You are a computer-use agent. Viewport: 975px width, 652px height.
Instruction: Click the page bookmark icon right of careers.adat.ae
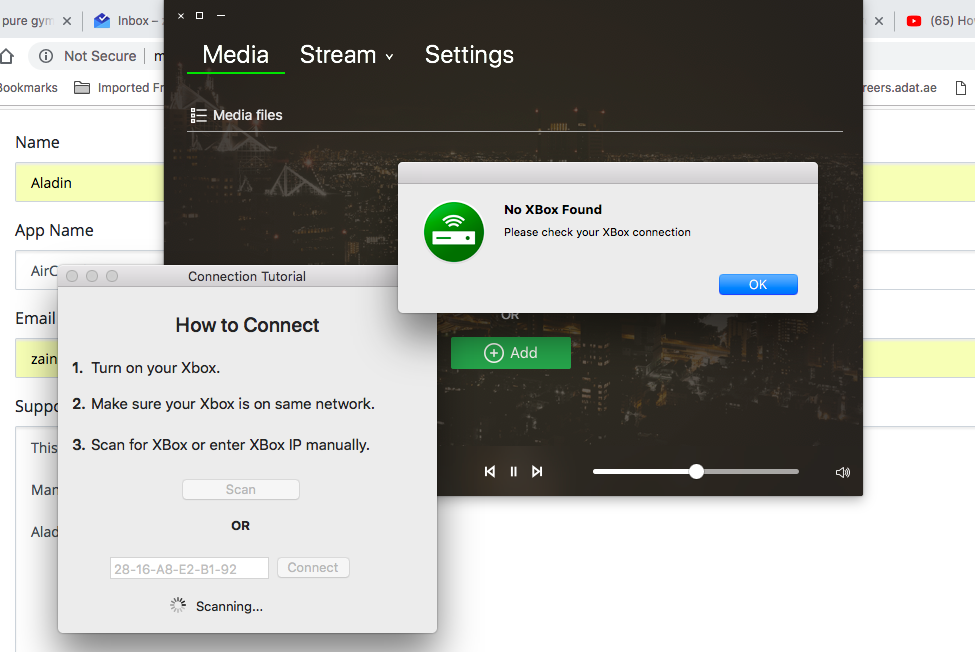pos(961,88)
